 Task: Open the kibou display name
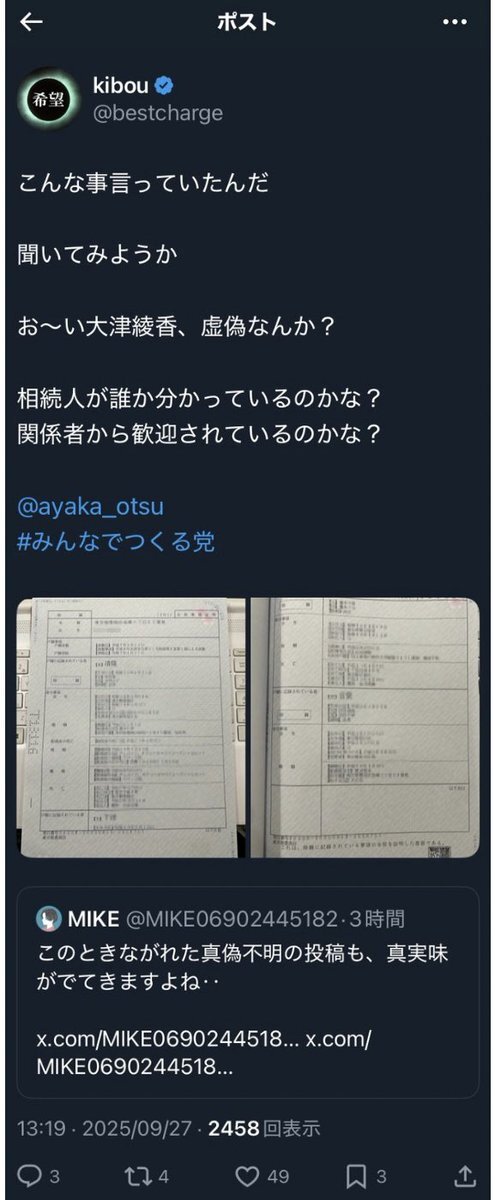pos(123,86)
